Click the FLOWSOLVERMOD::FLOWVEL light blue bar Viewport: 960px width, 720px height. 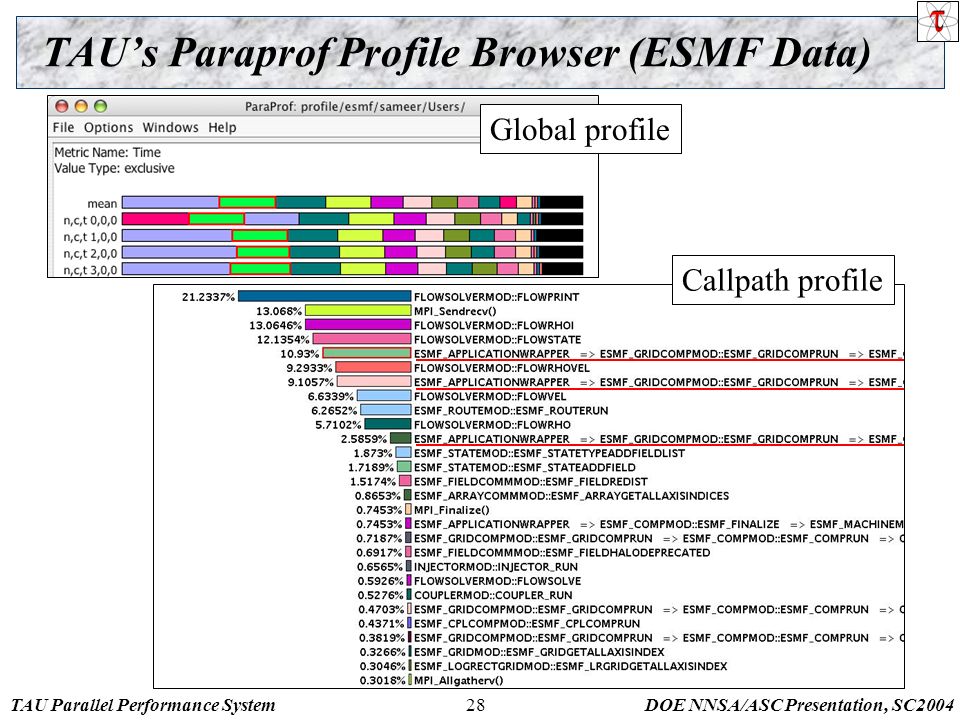[384, 396]
